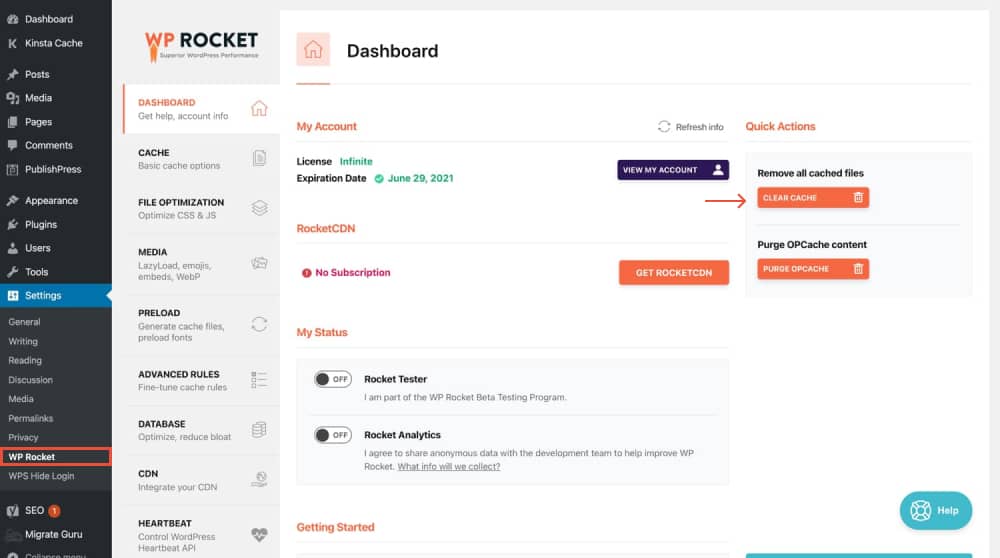Click the Tools wrench icon

click(x=13, y=272)
